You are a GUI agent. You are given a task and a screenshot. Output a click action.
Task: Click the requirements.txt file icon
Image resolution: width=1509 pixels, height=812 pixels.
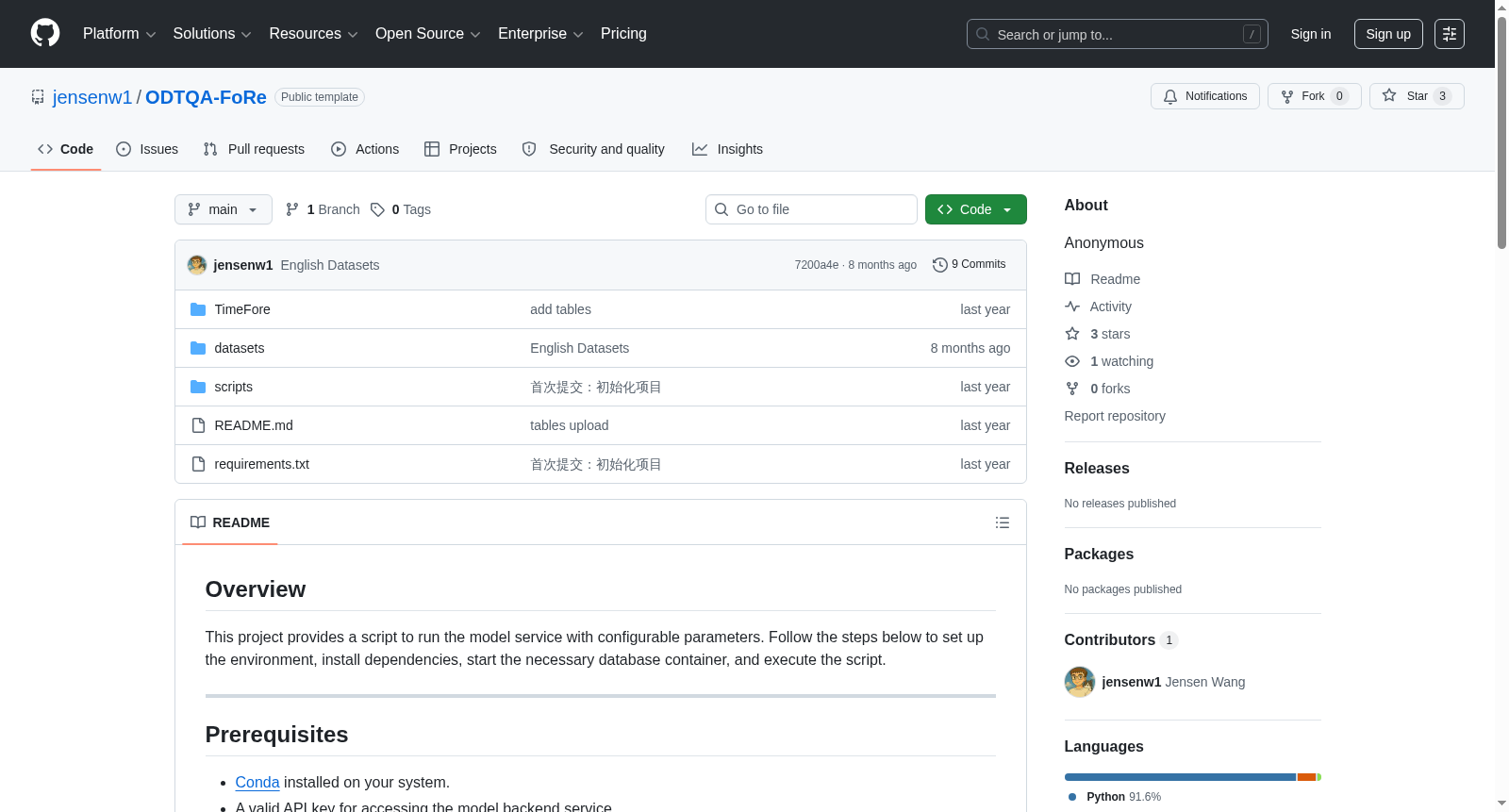click(x=198, y=464)
